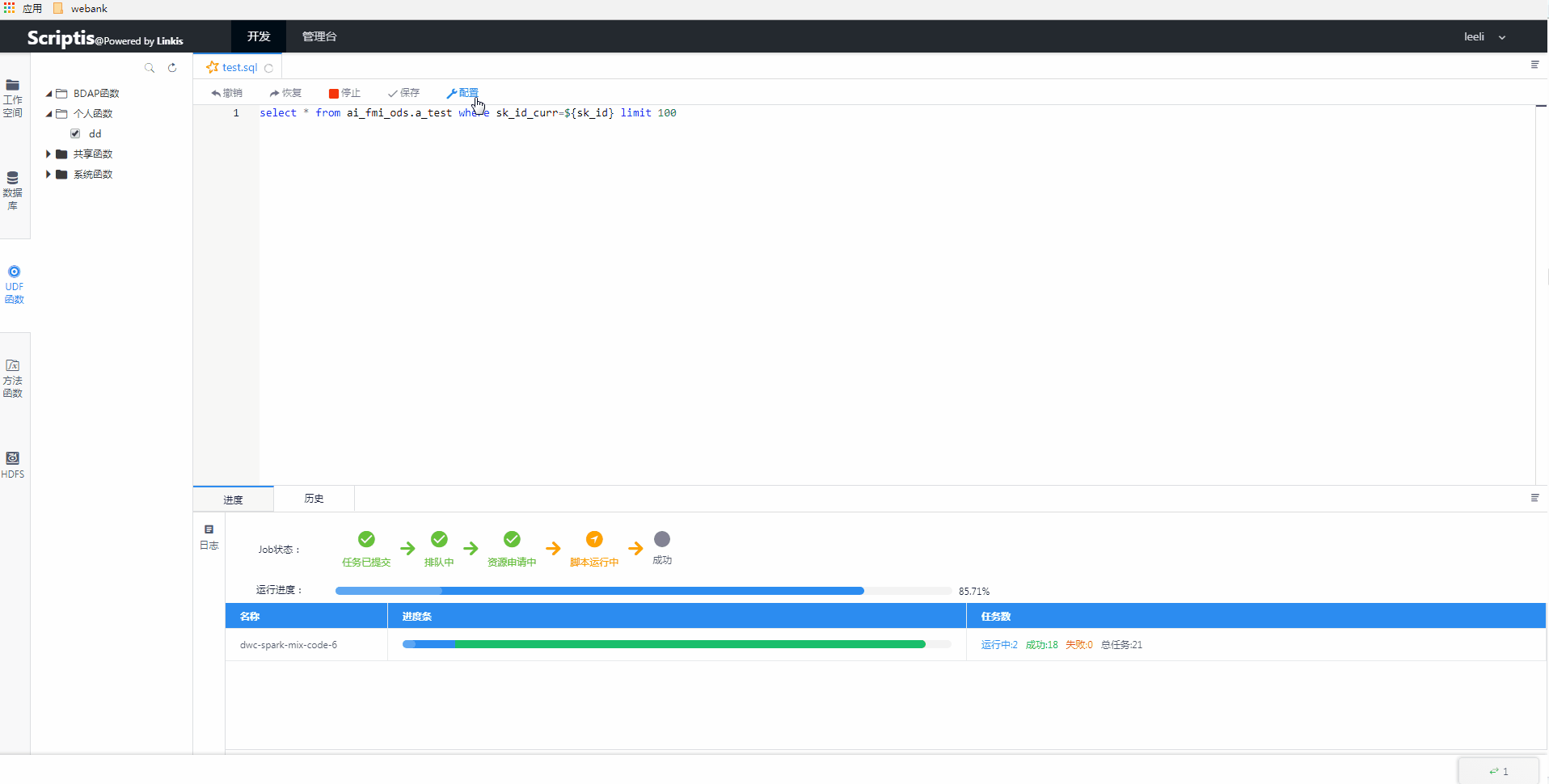Click the 成功 pending status circle
This screenshot has height=784, width=1549.
(x=662, y=539)
